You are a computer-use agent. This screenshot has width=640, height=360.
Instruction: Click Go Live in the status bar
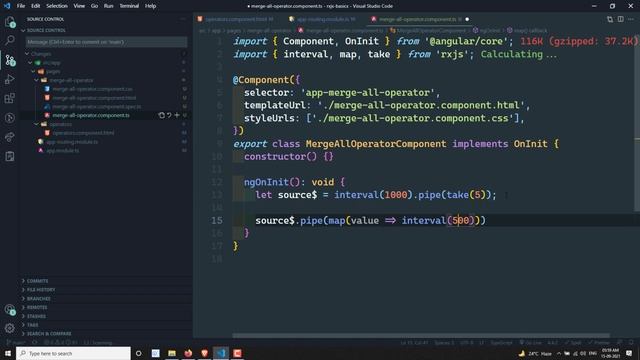[530, 343]
